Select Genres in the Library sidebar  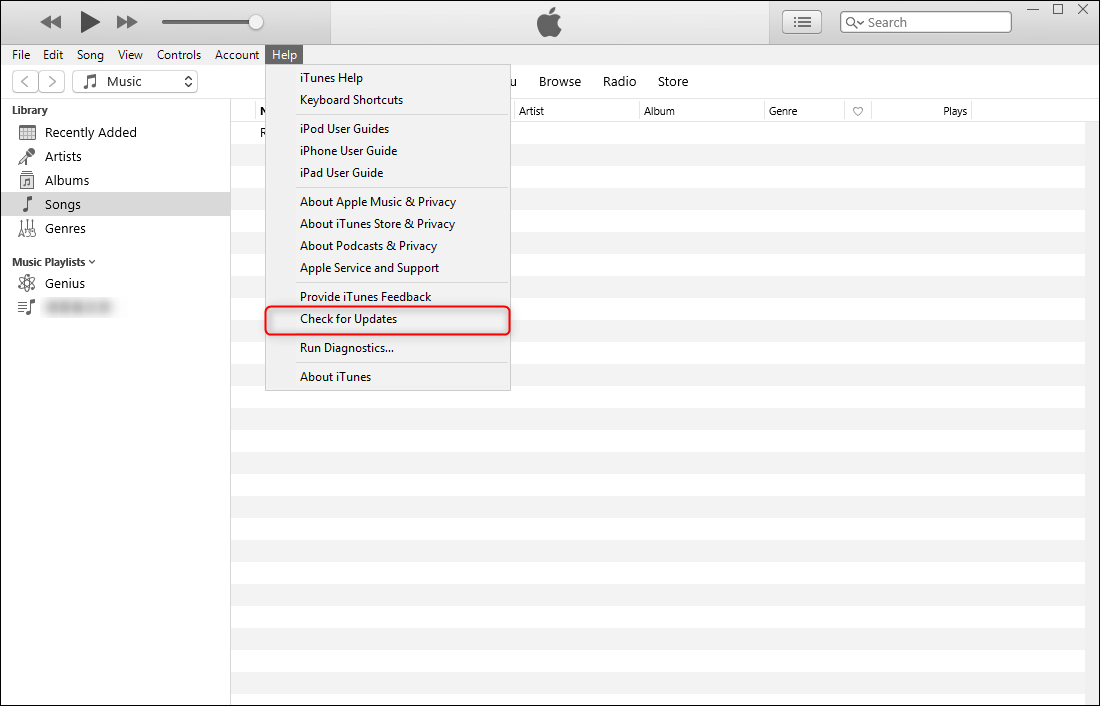coord(116,228)
